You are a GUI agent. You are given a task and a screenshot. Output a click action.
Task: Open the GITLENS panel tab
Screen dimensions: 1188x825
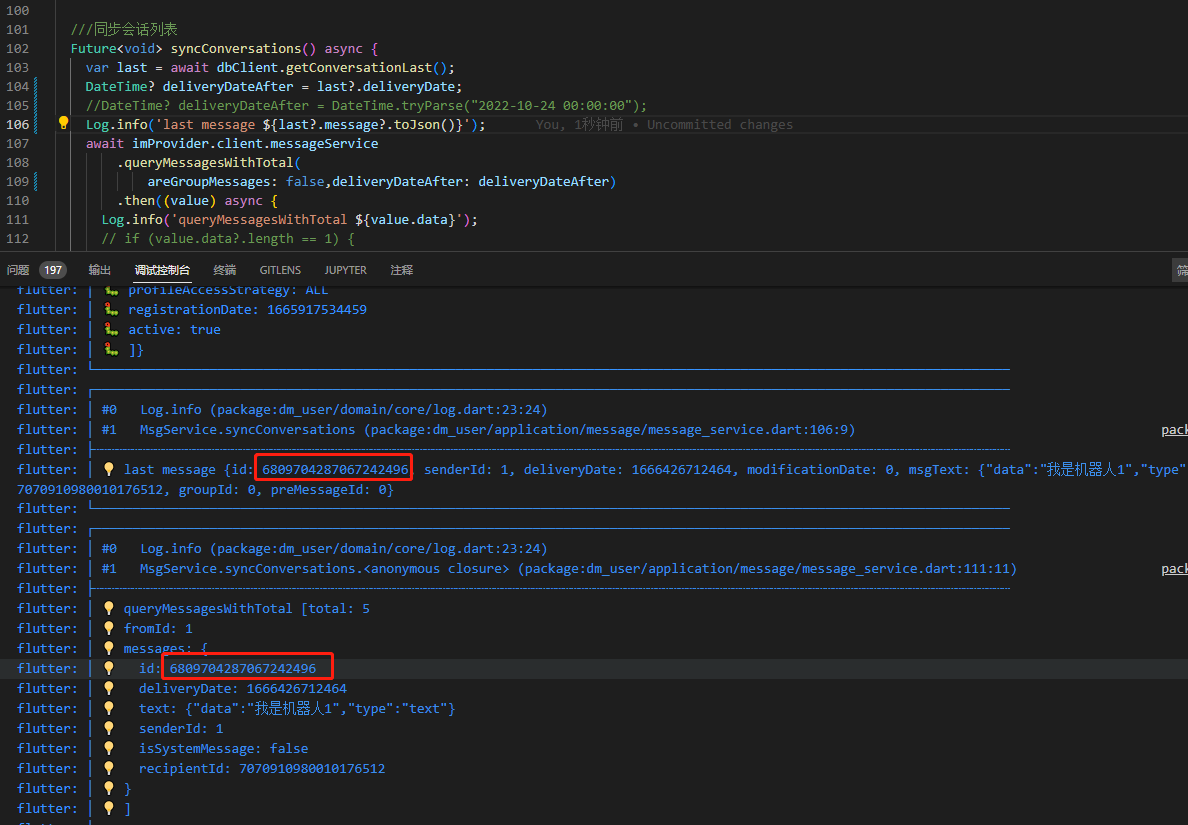click(279, 269)
